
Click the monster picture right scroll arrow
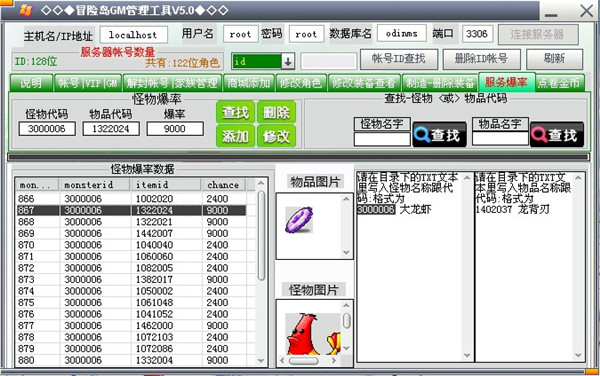tap(334, 360)
